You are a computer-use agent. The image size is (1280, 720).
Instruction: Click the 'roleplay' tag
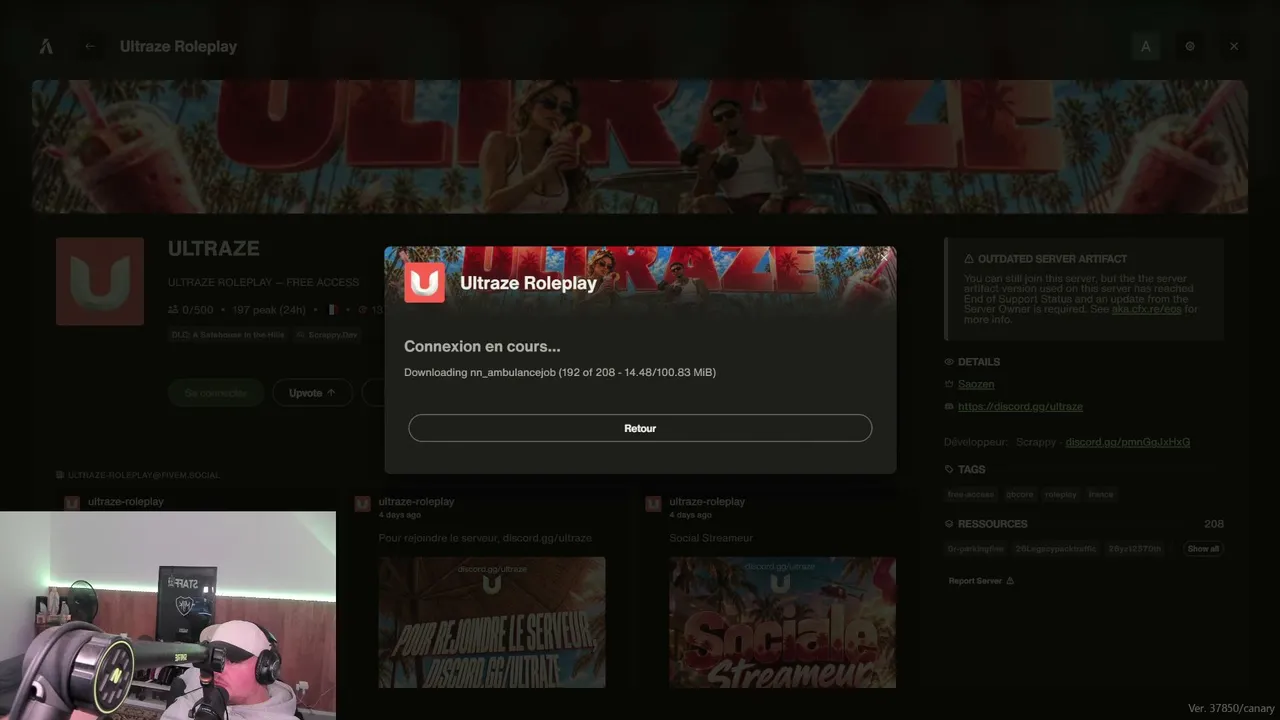pos(1061,494)
